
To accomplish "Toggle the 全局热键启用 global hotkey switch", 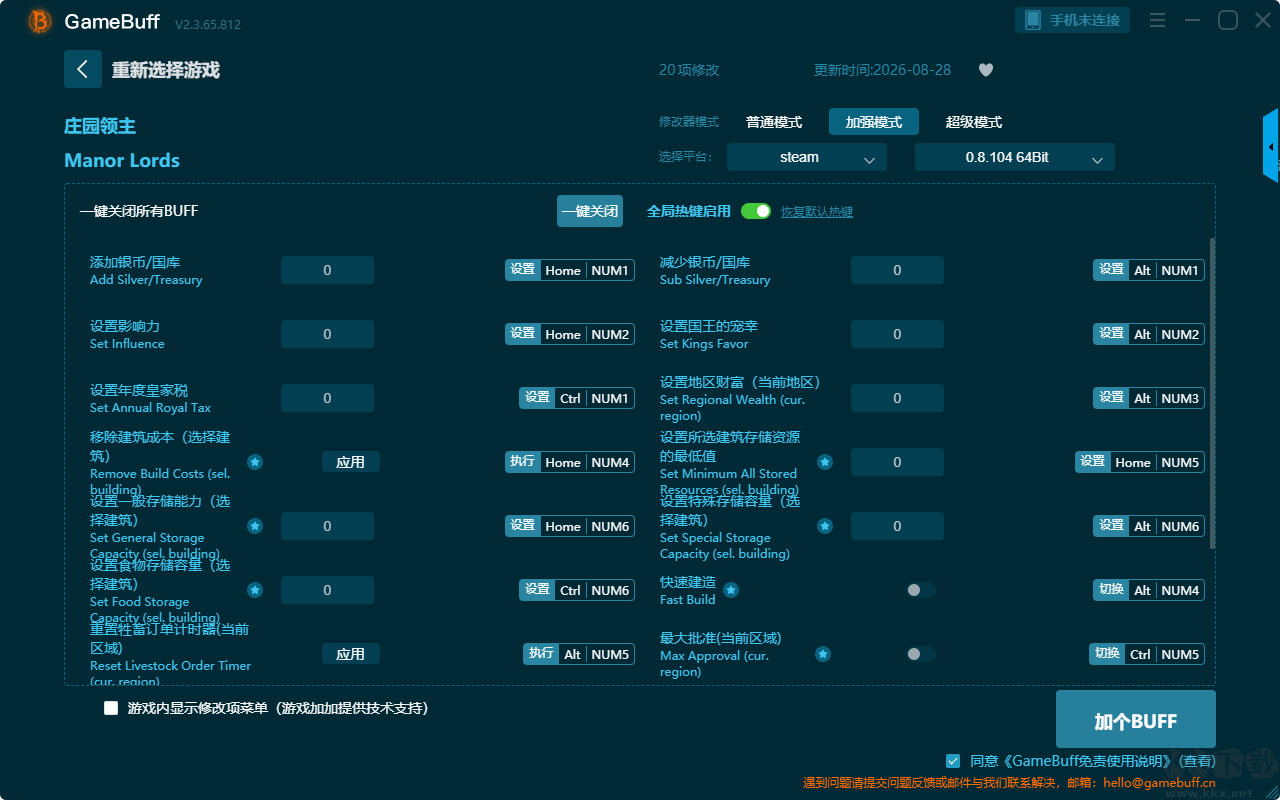I will pos(756,211).
